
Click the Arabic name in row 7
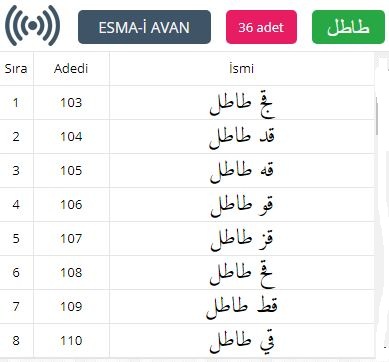point(242,307)
